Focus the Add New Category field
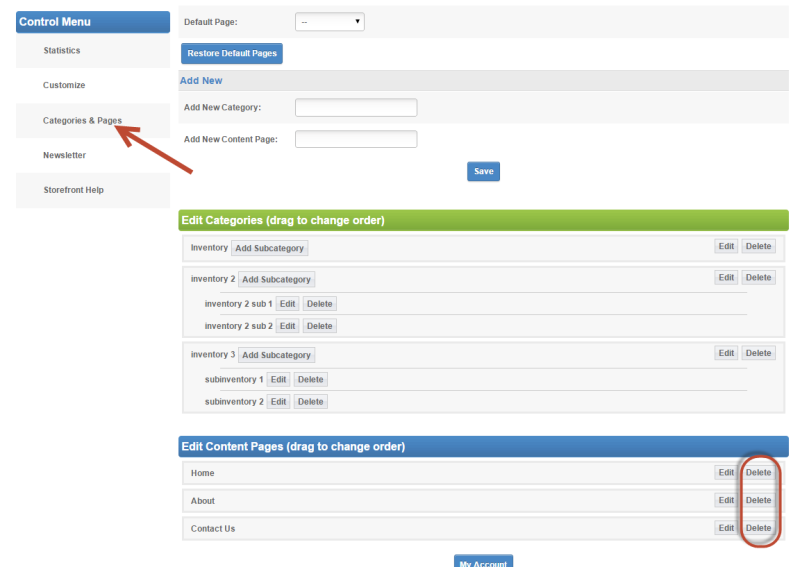The height and width of the screenshot is (567, 800). [x=356, y=108]
